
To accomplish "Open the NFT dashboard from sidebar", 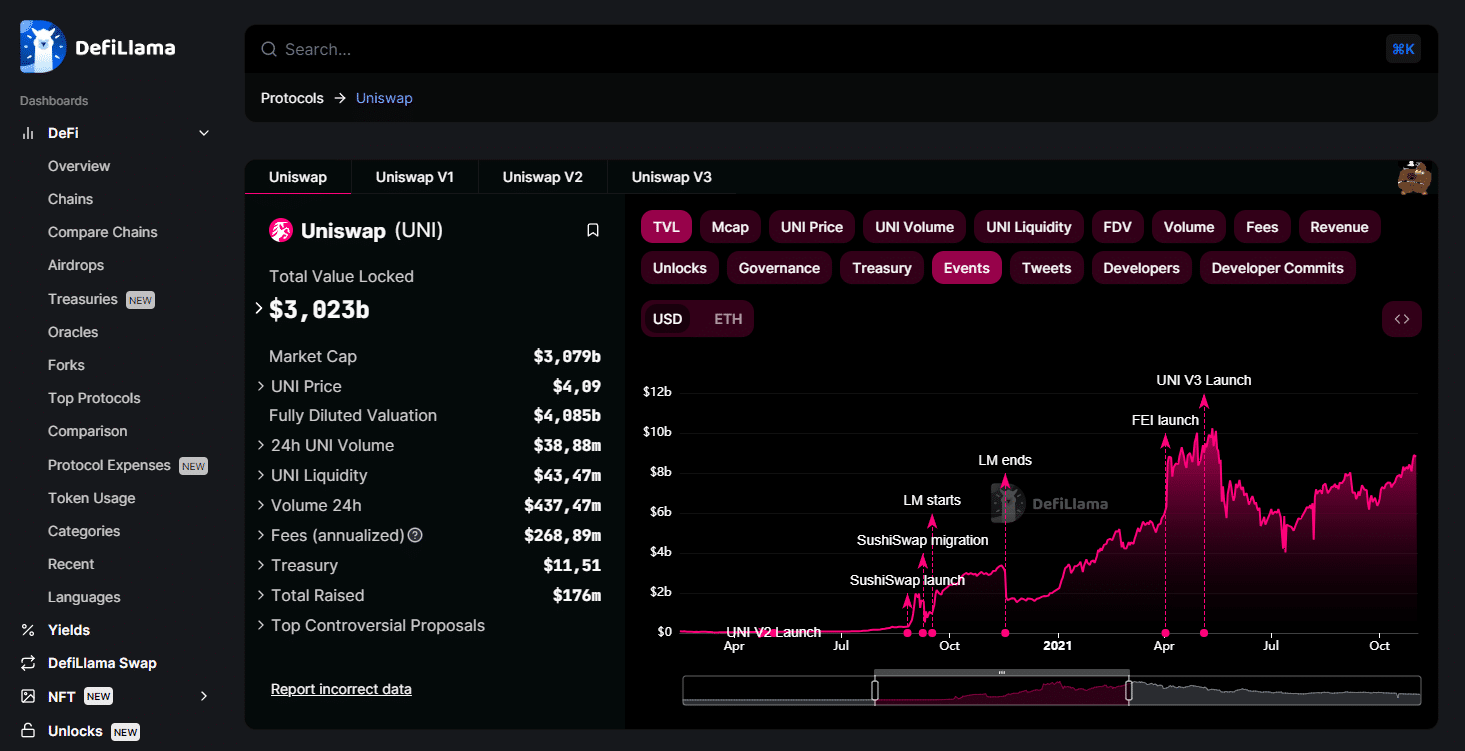I will (62, 695).
